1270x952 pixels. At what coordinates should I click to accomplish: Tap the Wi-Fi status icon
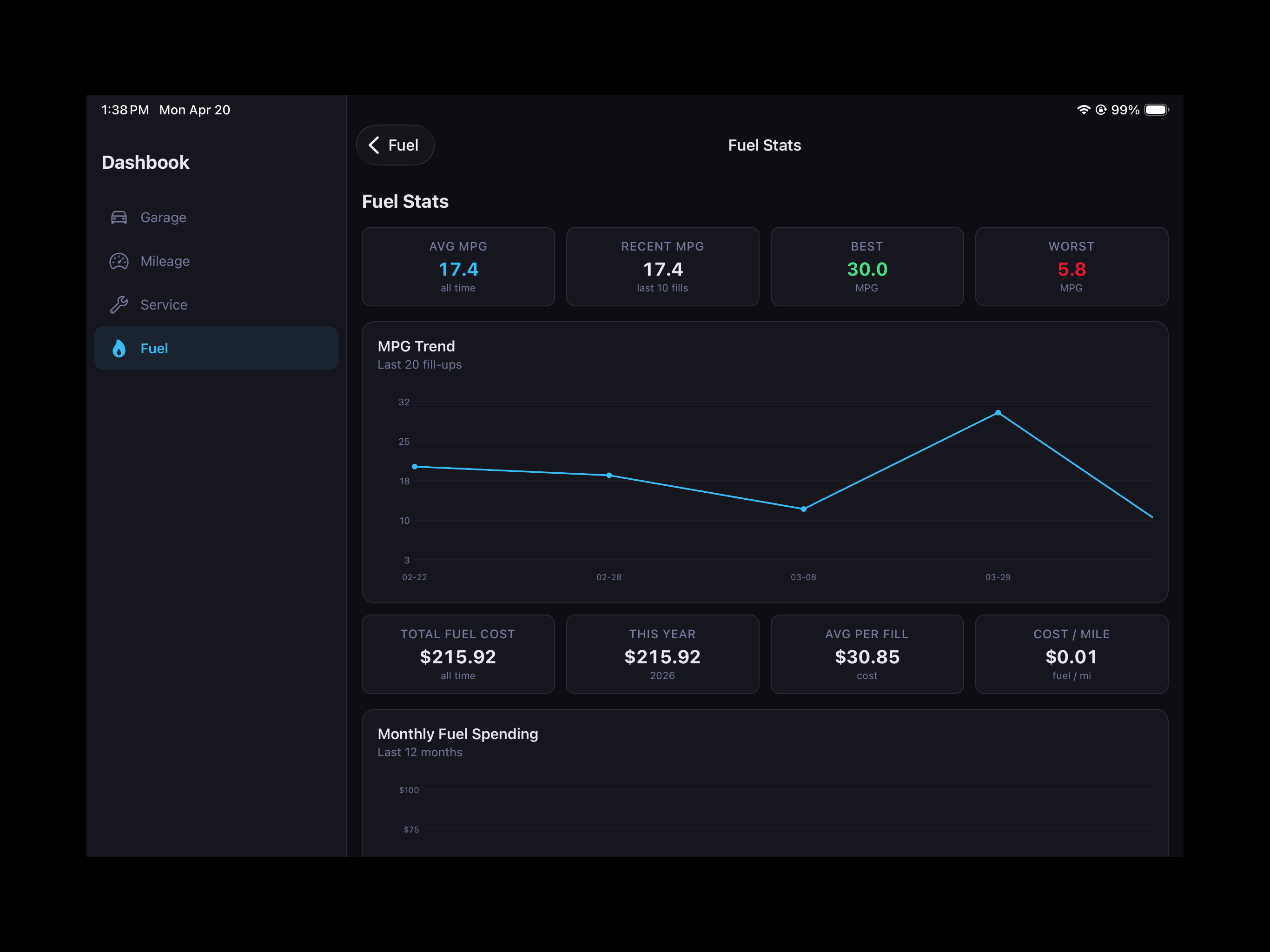(1084, 110)
